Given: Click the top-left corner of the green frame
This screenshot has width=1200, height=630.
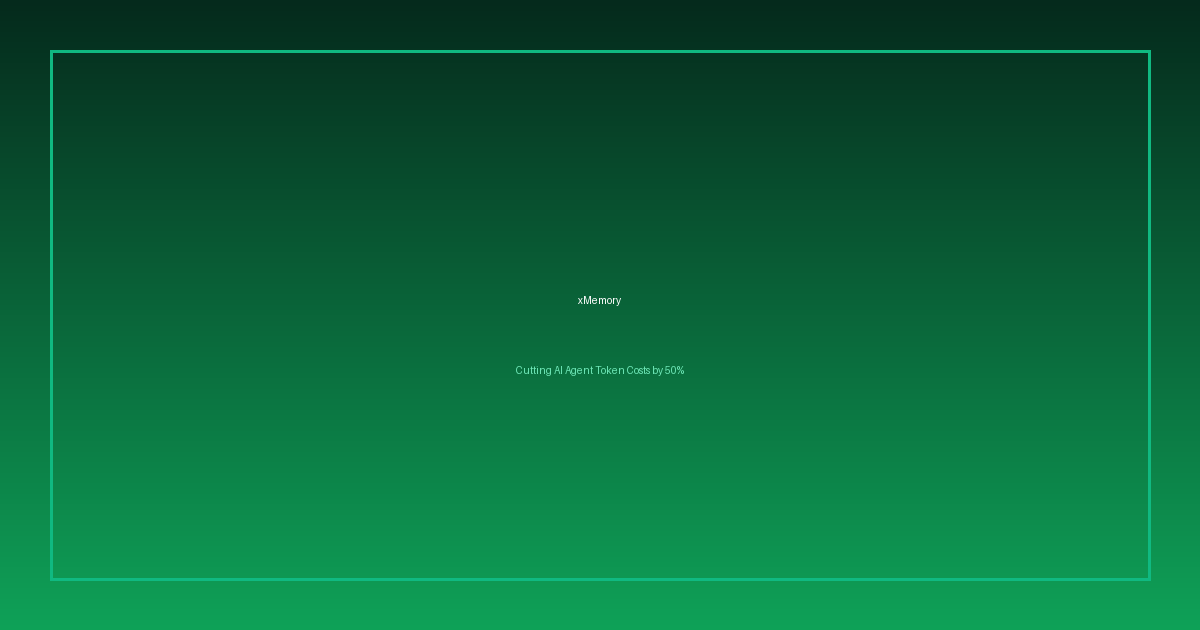Looking at the screenshot, I should tap(52, 52).
